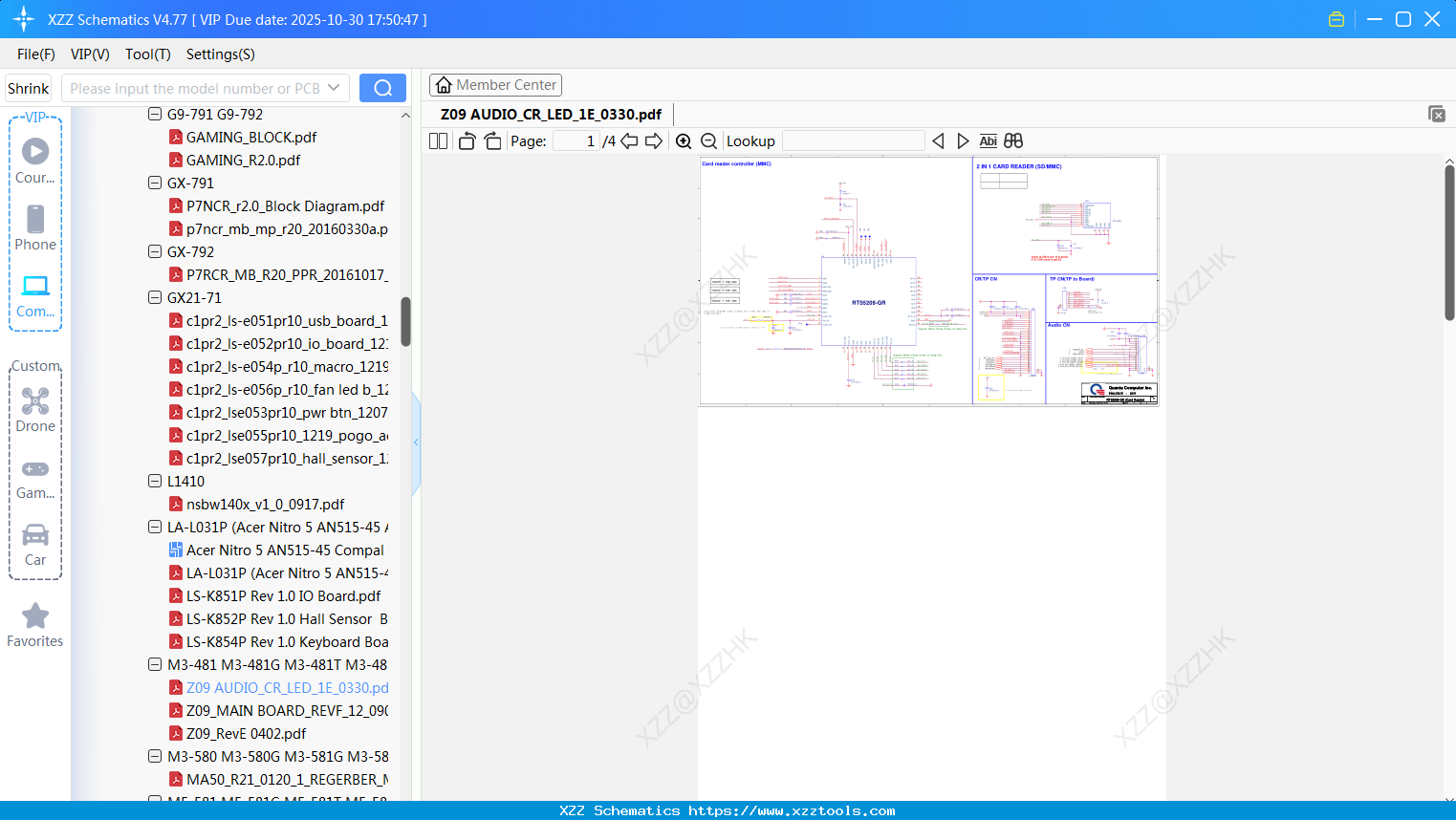
Task: Go to next page arrow
Action: pyautogui.click(x=654, y=140)
